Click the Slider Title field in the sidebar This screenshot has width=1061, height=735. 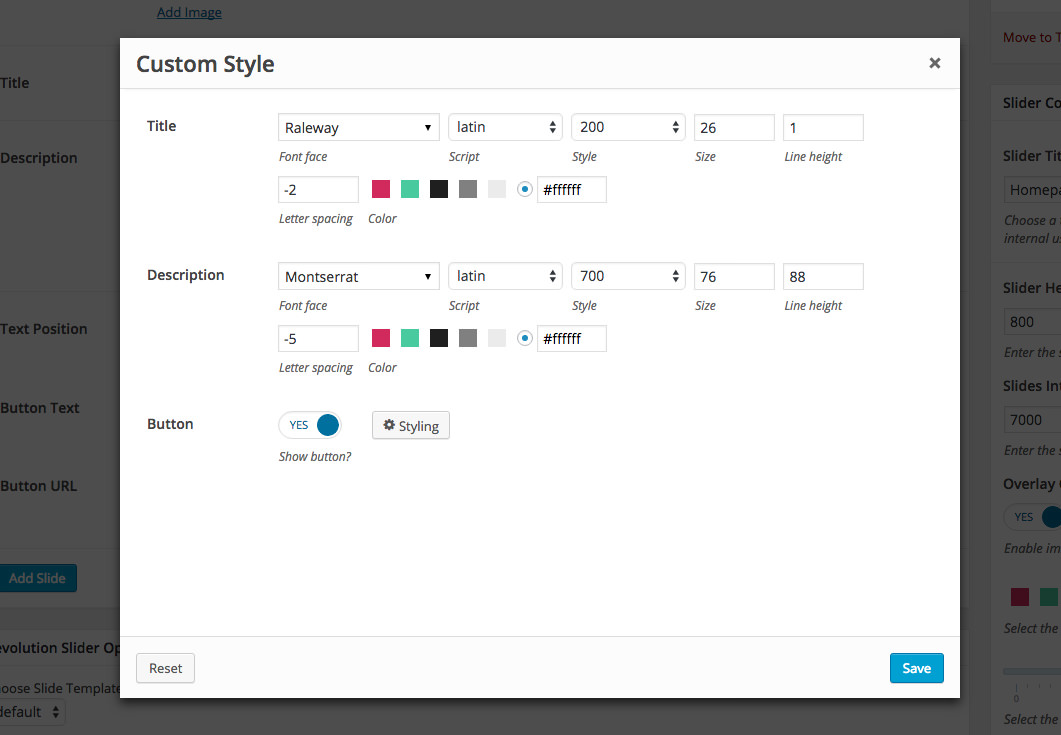coord(1033,190)
